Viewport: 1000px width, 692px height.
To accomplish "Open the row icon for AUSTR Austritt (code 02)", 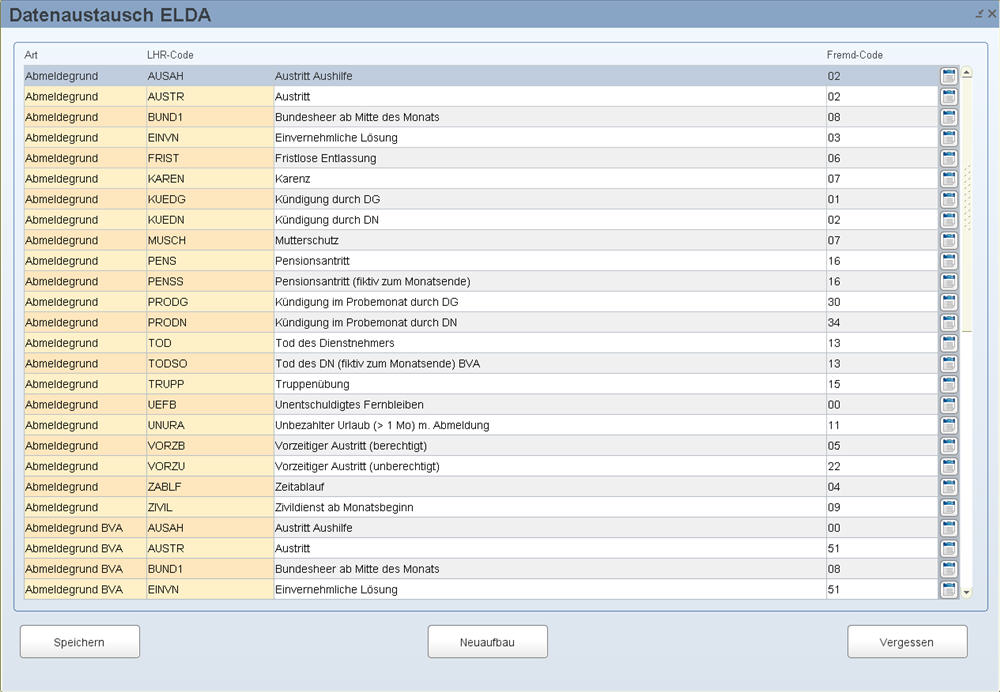I will click(948, 96).
